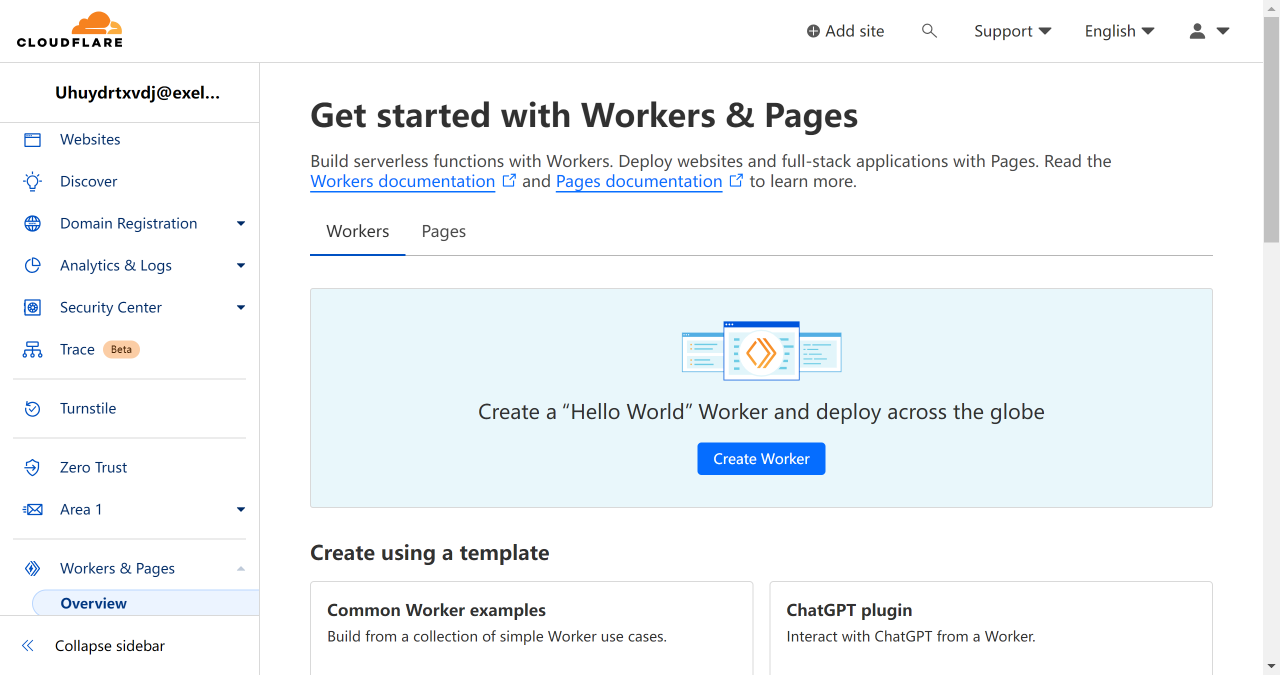Open the Workers documentation link

(403, 182)
